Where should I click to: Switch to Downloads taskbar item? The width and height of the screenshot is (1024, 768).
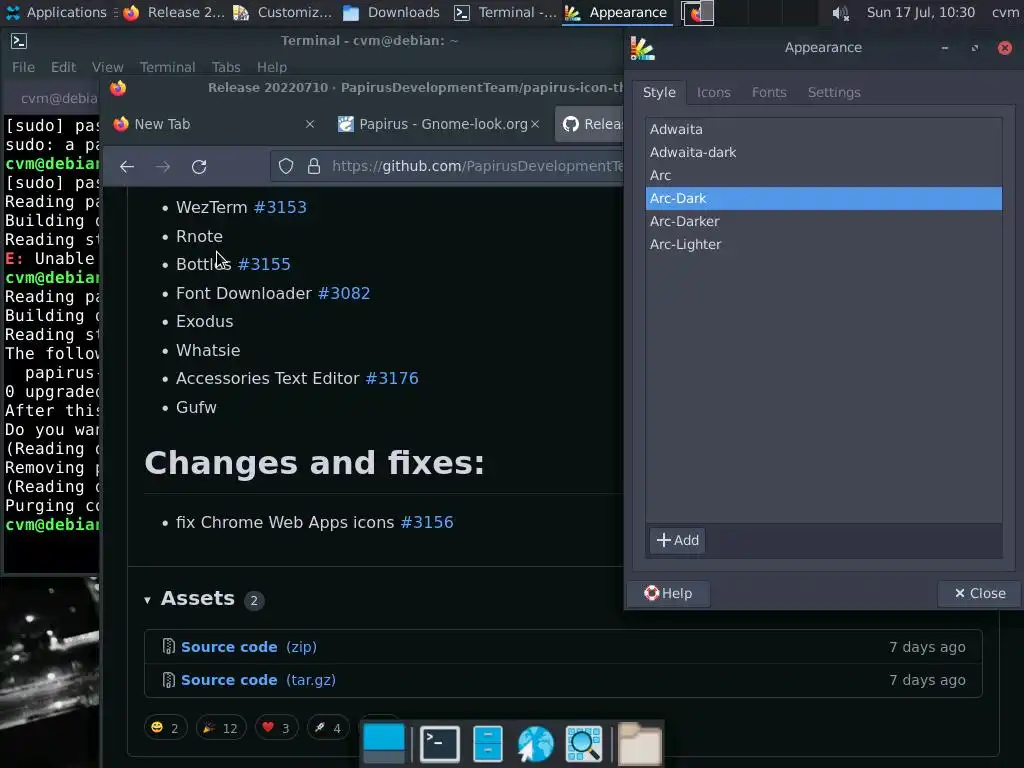391,12
